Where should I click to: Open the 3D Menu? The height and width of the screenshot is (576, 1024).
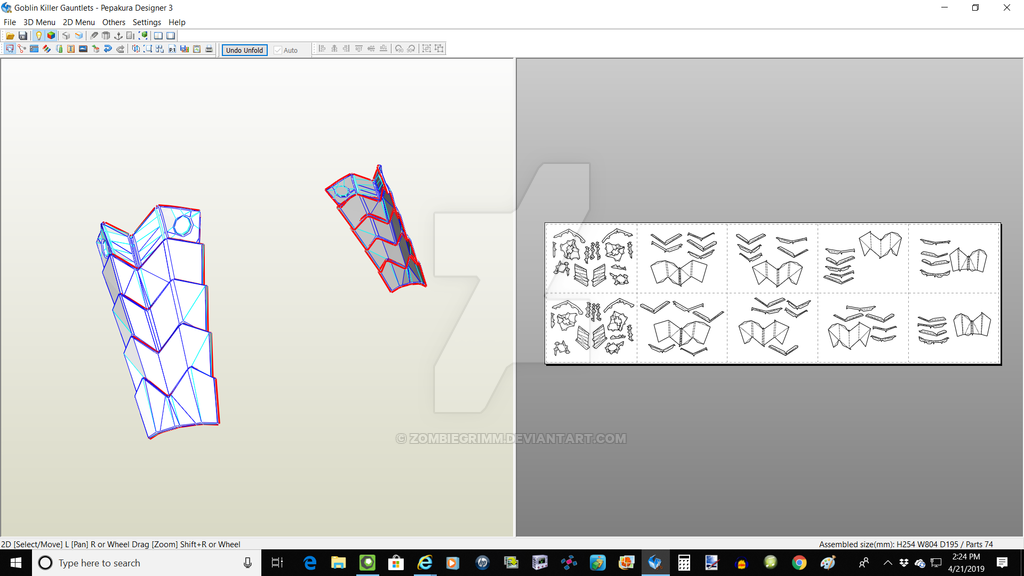[x=39, y=22]
